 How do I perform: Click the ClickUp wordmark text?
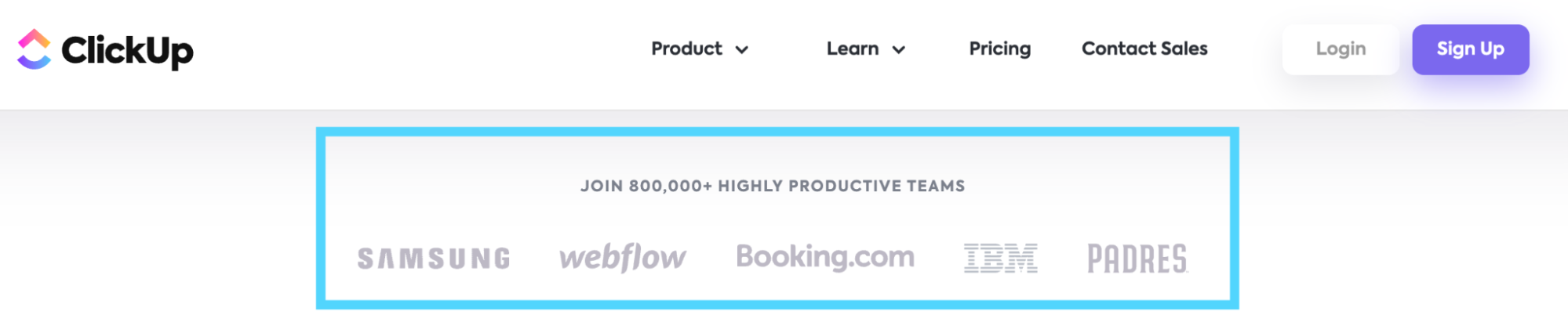click(x=127, y=51)
